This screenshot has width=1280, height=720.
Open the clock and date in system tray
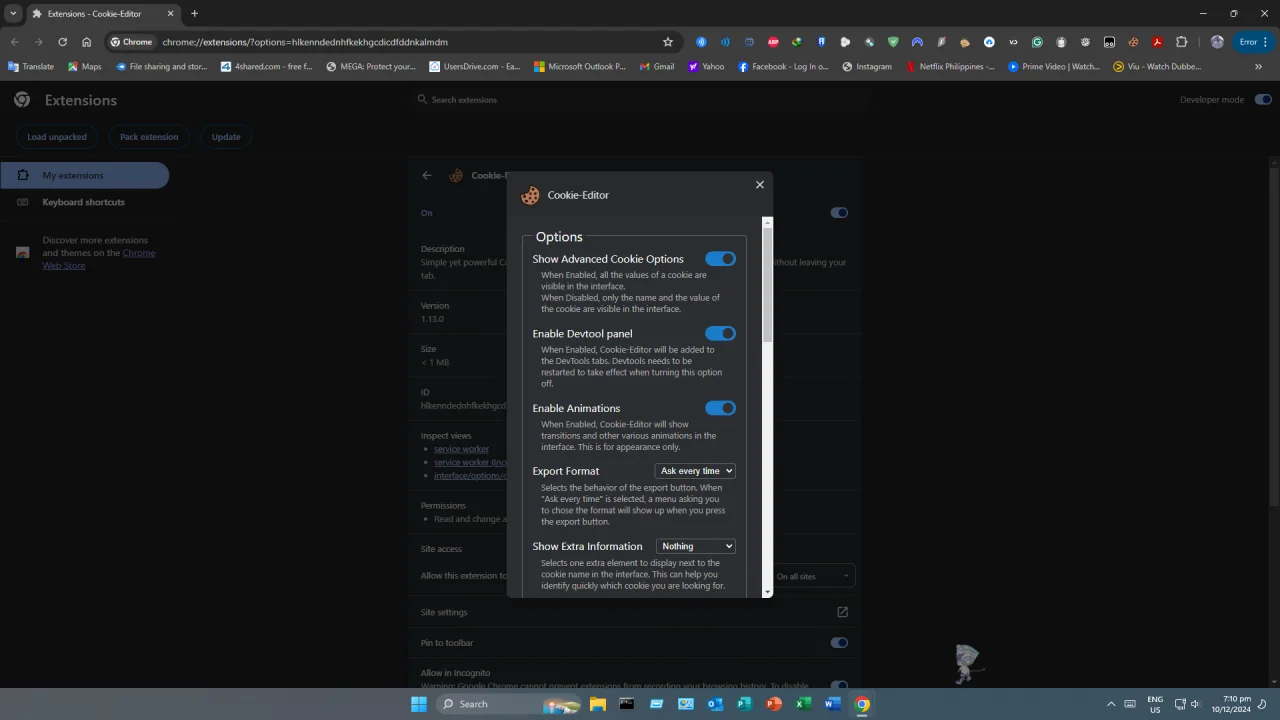coord(1231,704)
